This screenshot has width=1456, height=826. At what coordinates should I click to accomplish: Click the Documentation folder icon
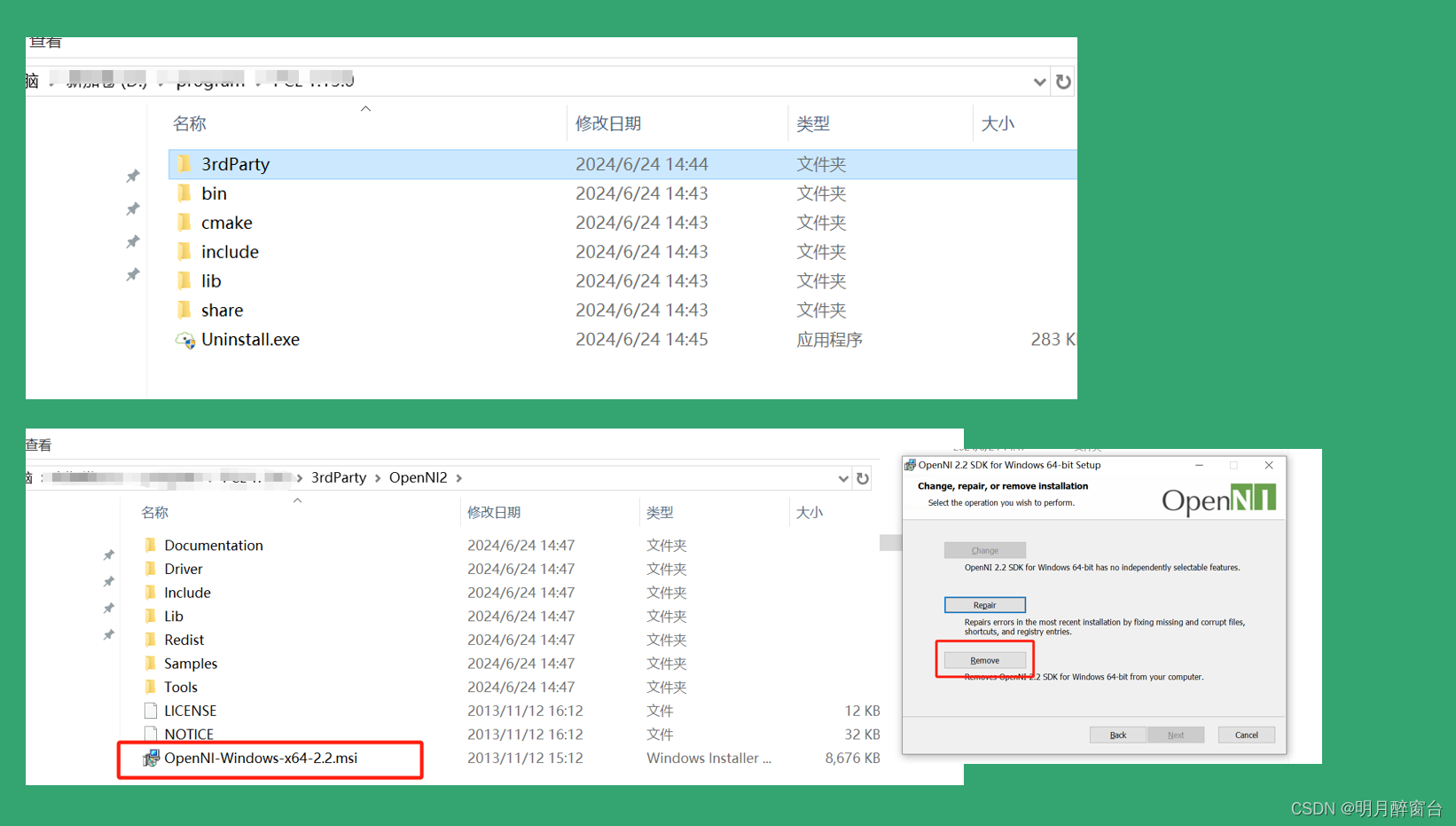click(151, 545)
